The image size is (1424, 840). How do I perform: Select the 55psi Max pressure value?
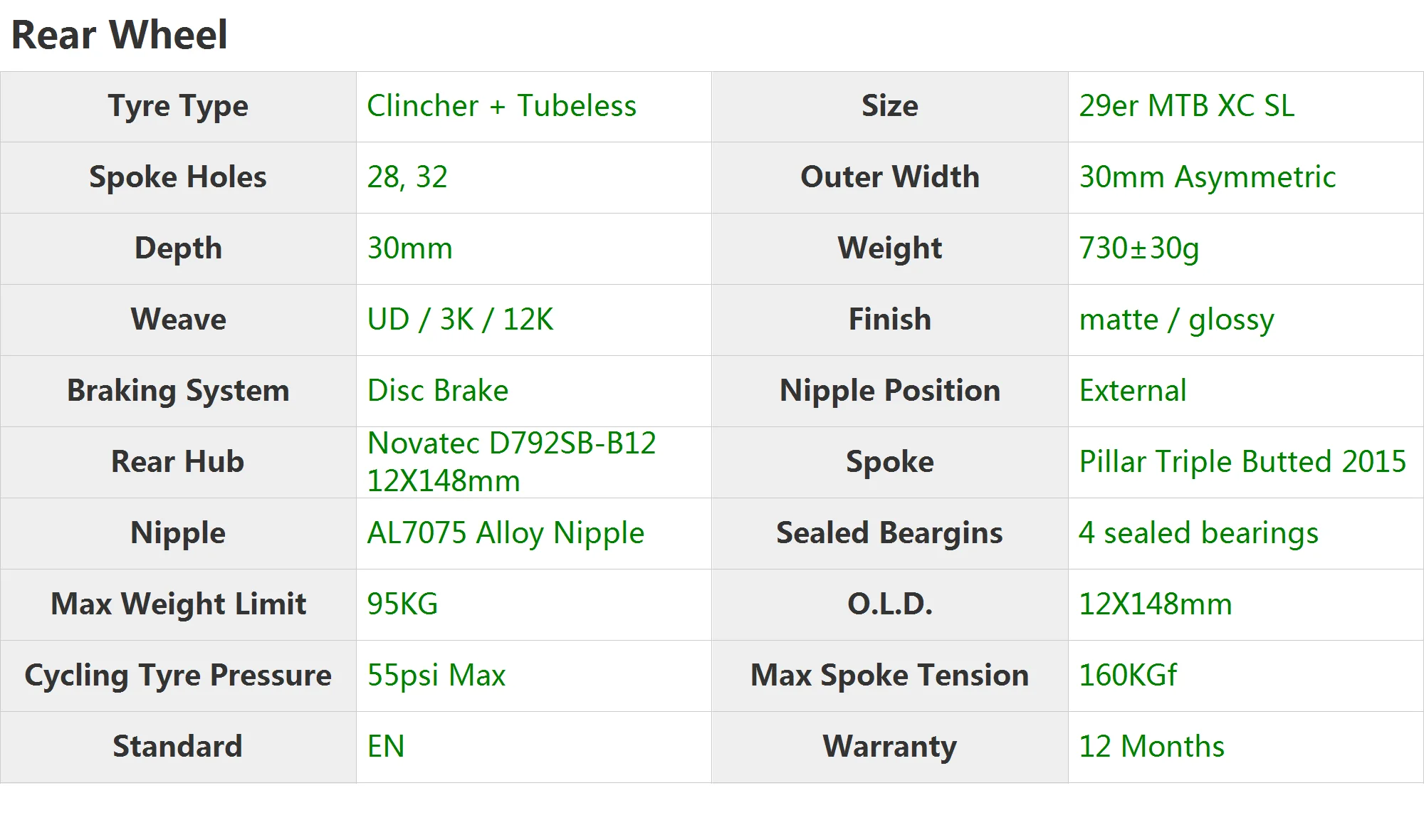click(x=436, y=676)
